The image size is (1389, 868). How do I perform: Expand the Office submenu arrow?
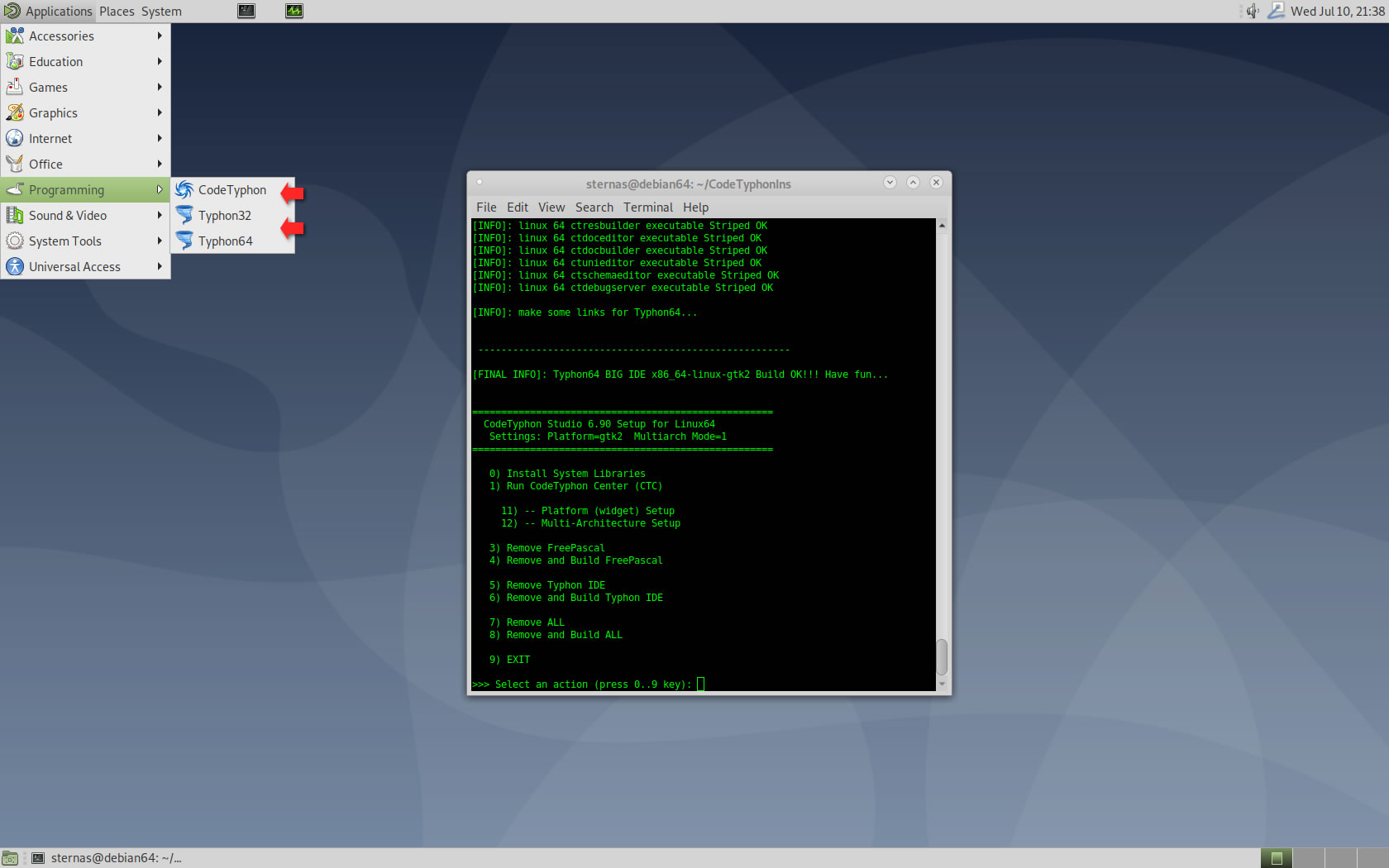pyautogui.click(x=160, y=164)
